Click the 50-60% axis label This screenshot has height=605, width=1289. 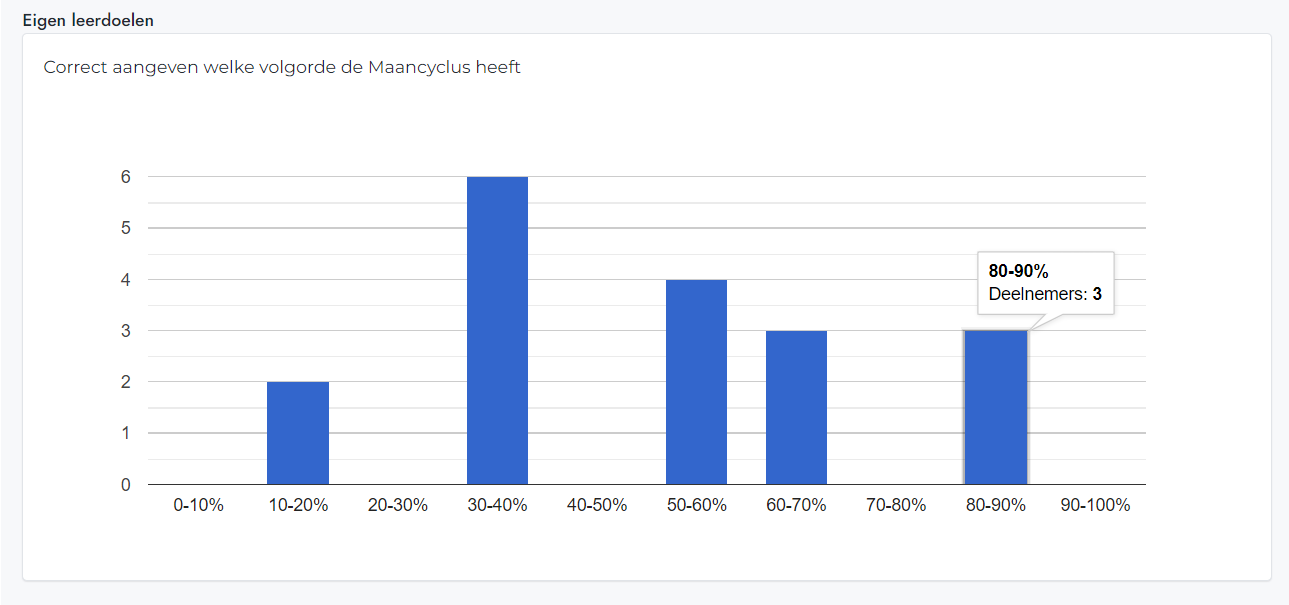click(696, 505)
